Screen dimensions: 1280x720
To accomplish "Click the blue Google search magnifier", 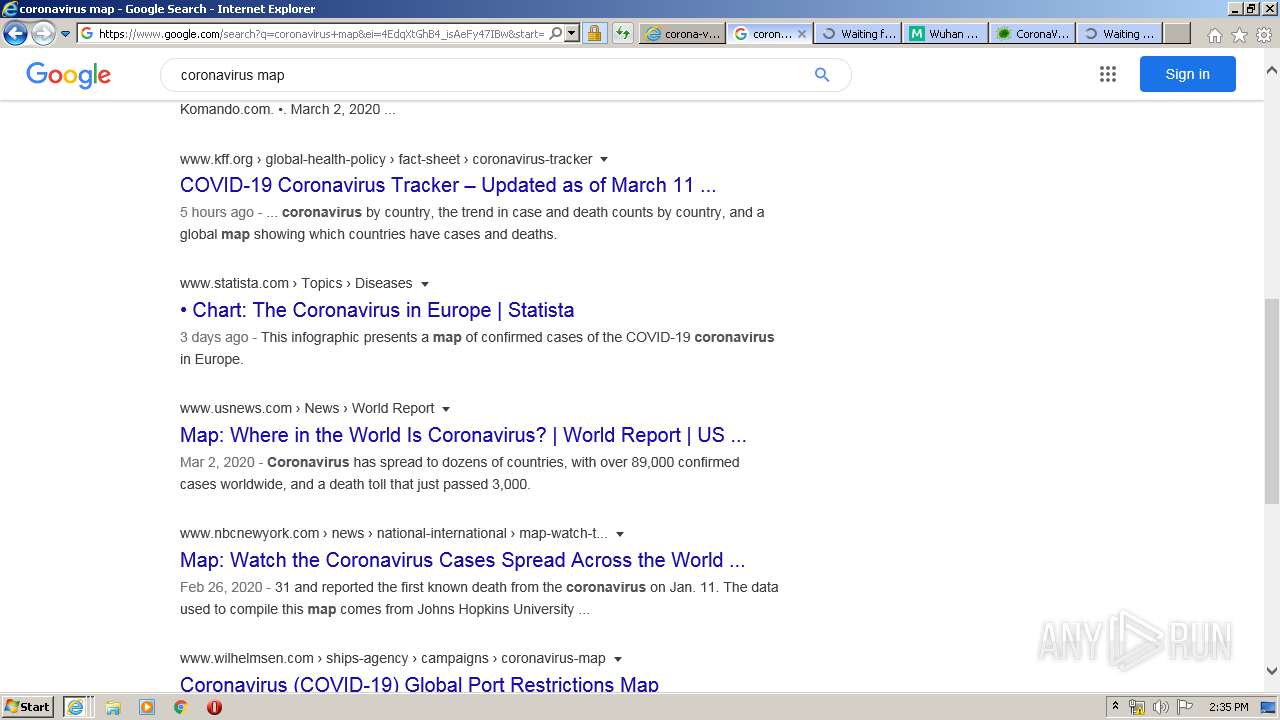I will pos(822,75).
